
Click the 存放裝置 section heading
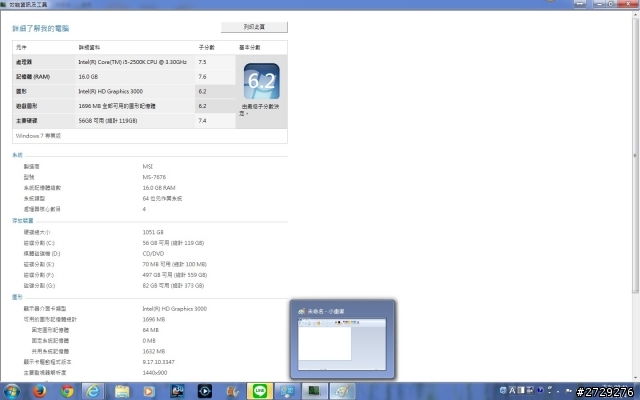(x=23, y=221)
